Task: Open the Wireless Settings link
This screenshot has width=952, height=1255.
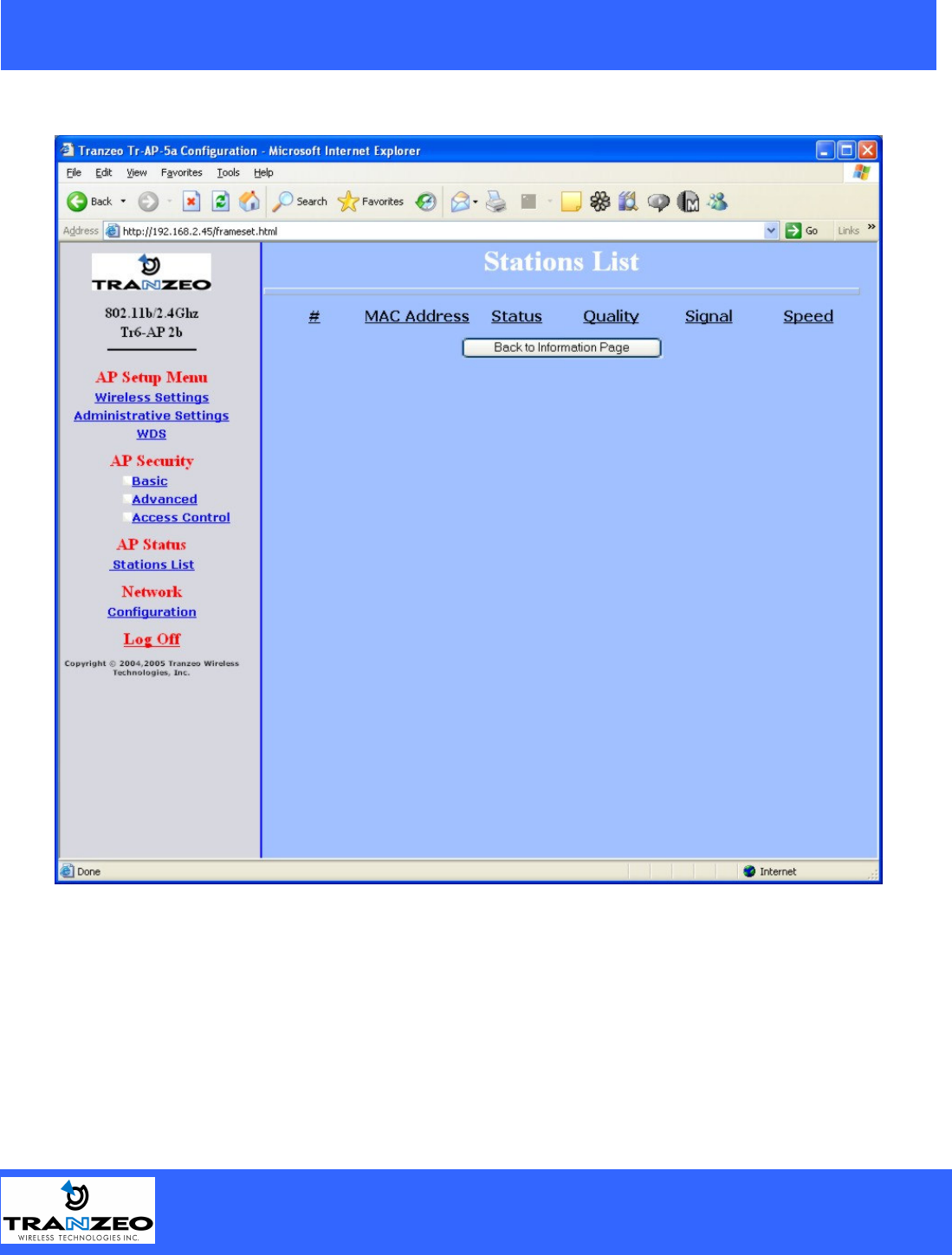Action: (x=152, y=398)
